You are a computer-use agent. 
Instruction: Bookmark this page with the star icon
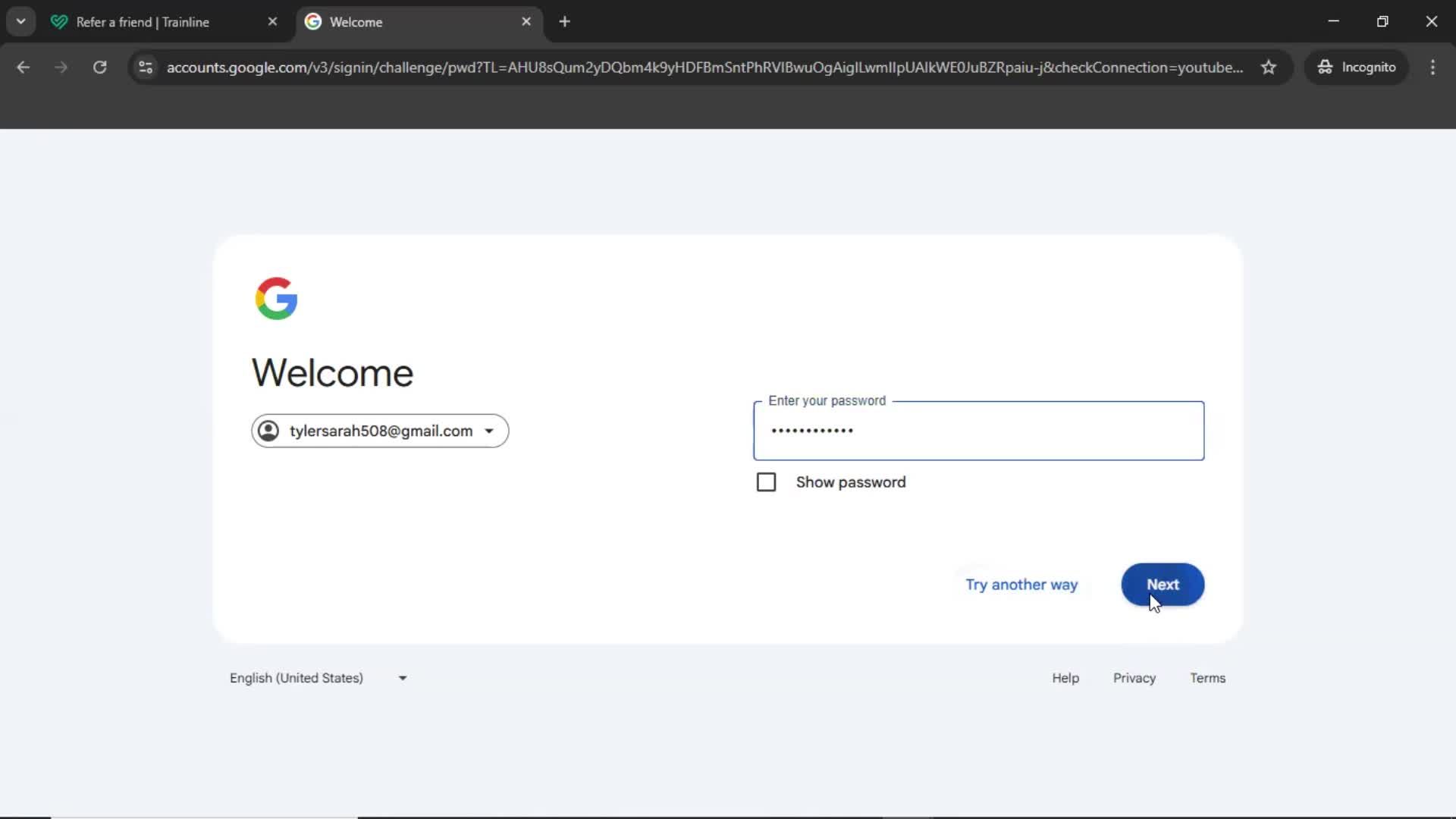coord(1269,67)
